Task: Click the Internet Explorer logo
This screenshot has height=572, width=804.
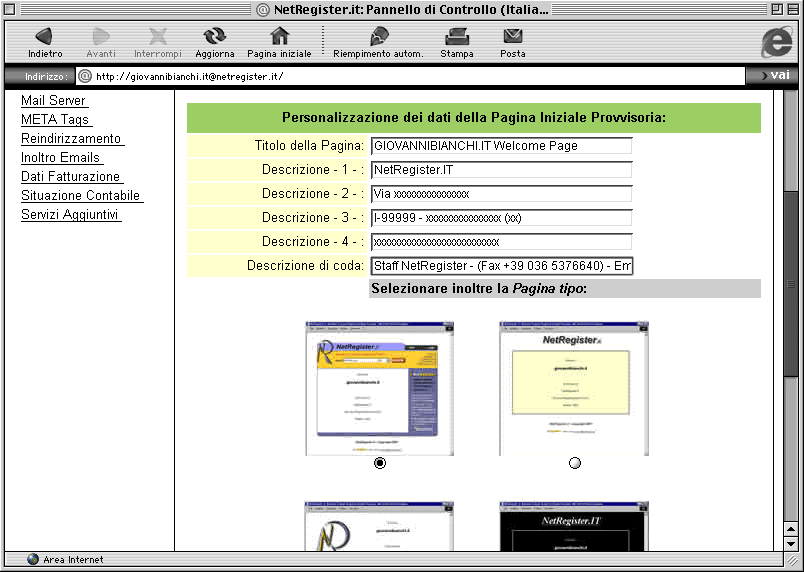Action: (777, 42)
